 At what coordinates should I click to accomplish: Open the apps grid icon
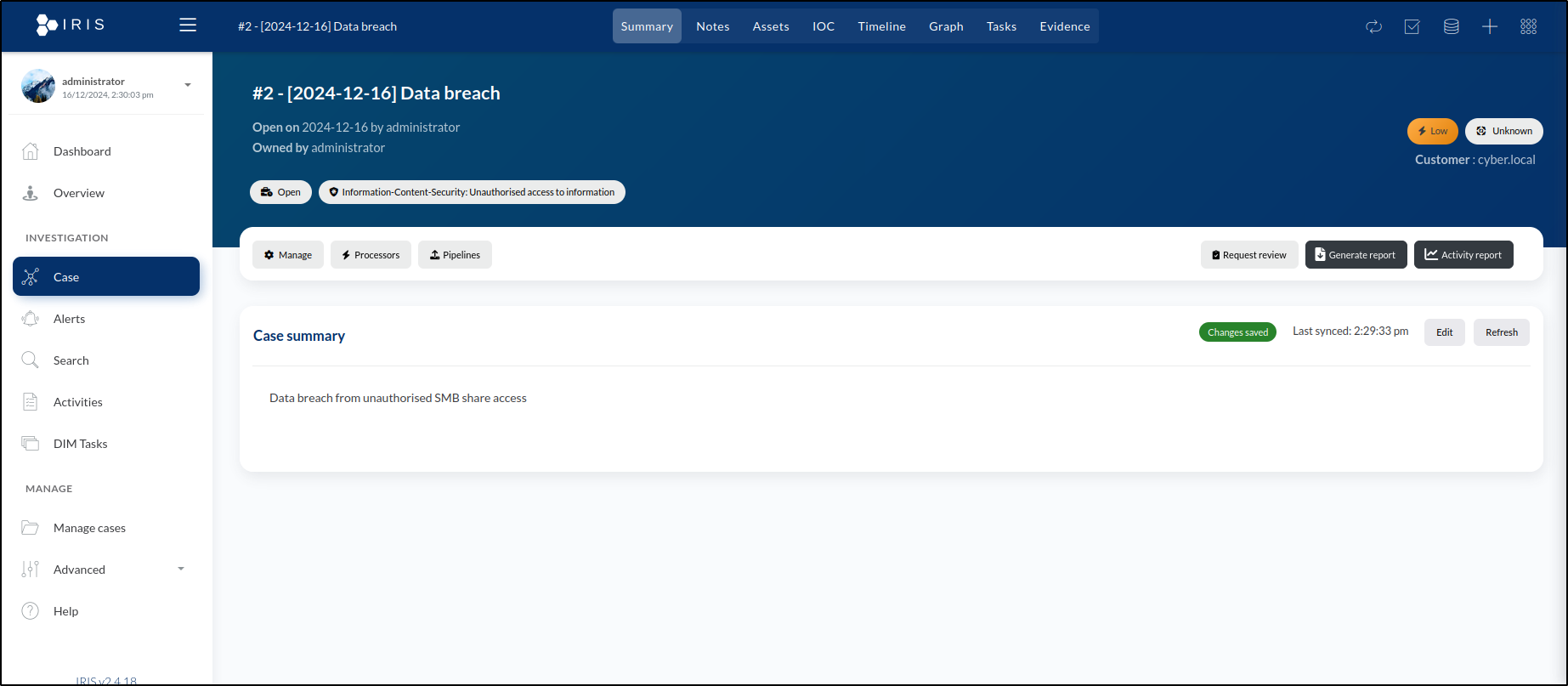tap(1528, 26)
